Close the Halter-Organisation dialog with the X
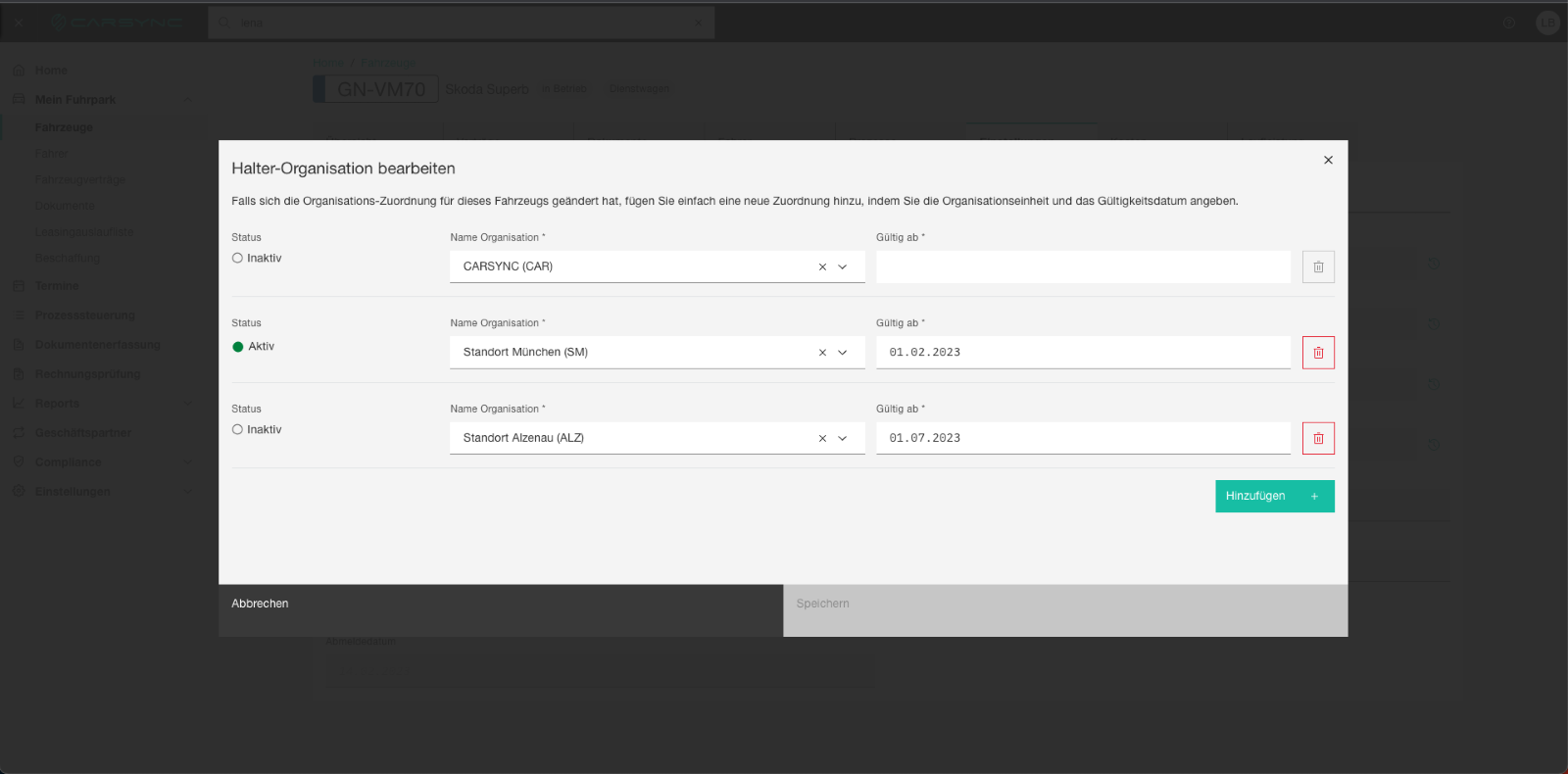 1328,160
